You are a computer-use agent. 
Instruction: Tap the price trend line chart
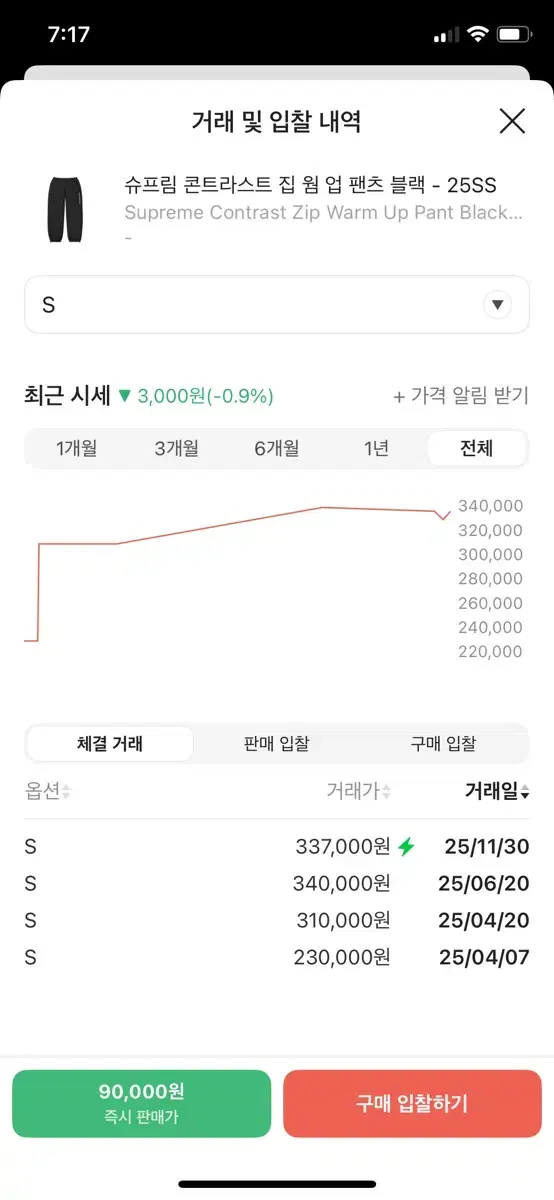237,575
